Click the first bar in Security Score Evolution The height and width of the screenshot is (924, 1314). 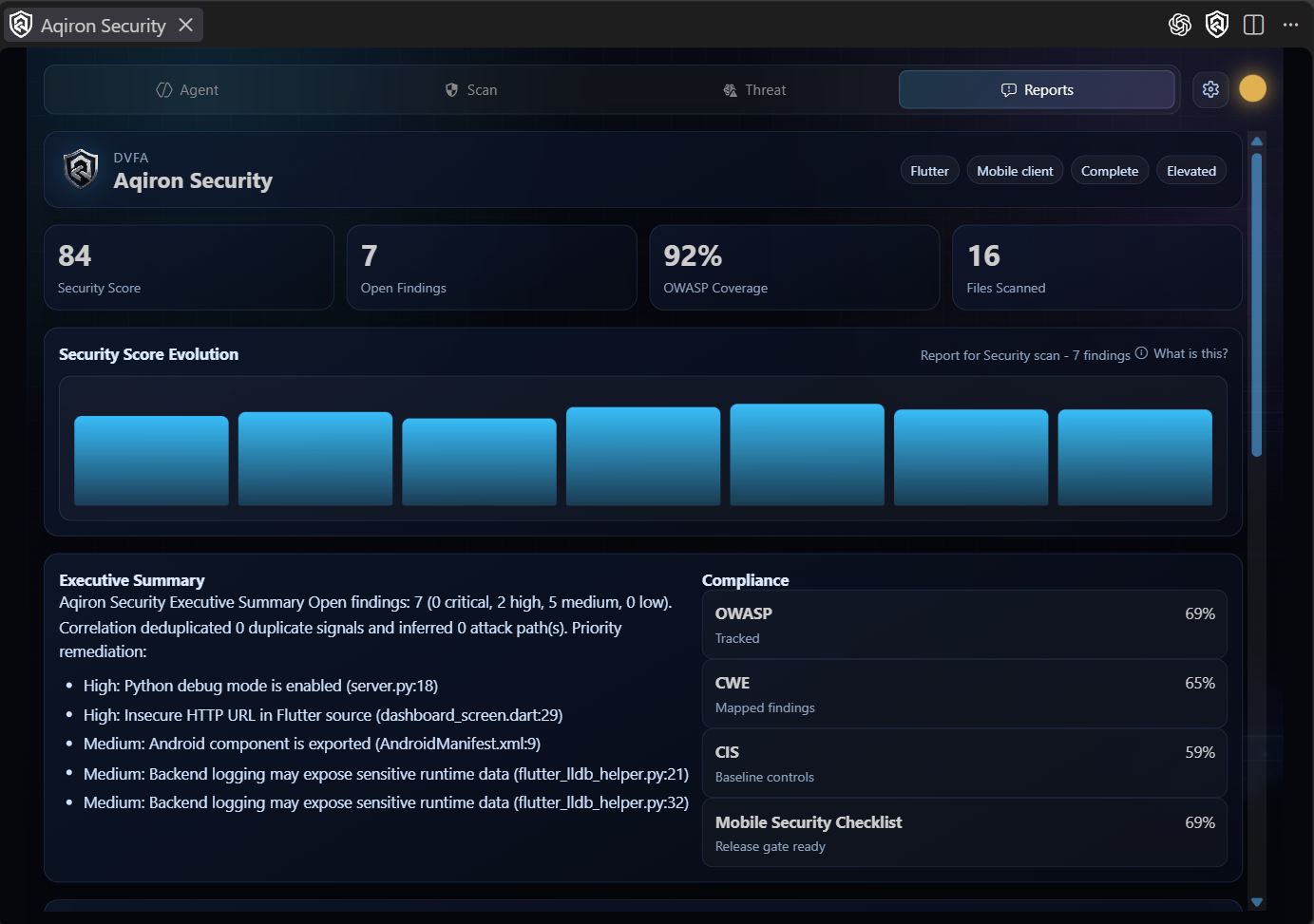pos(151,461)
